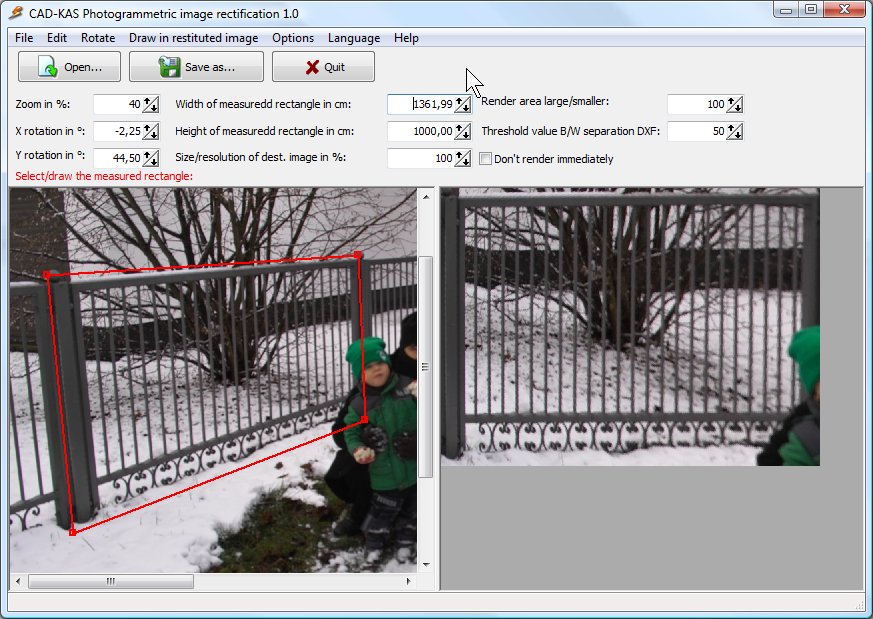The image size is (873, 619).
Task: Open the Draw in restituted image menu
Action: (x=193, y=38)
